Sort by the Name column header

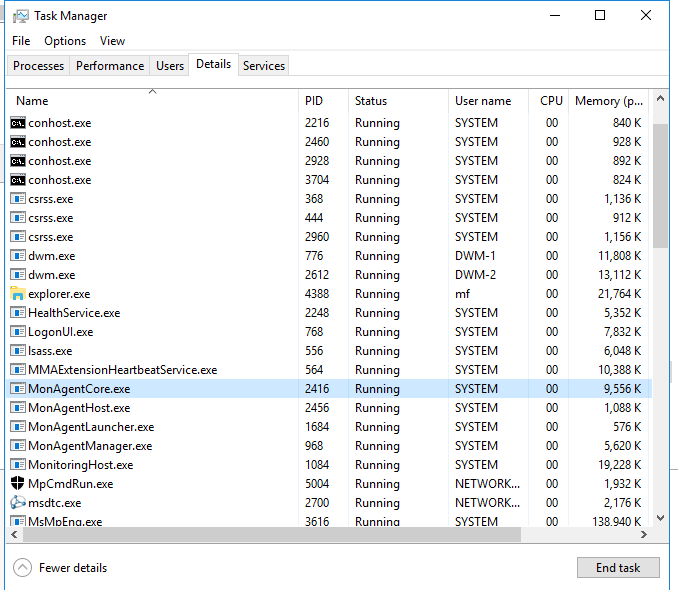tap(153, 101)
